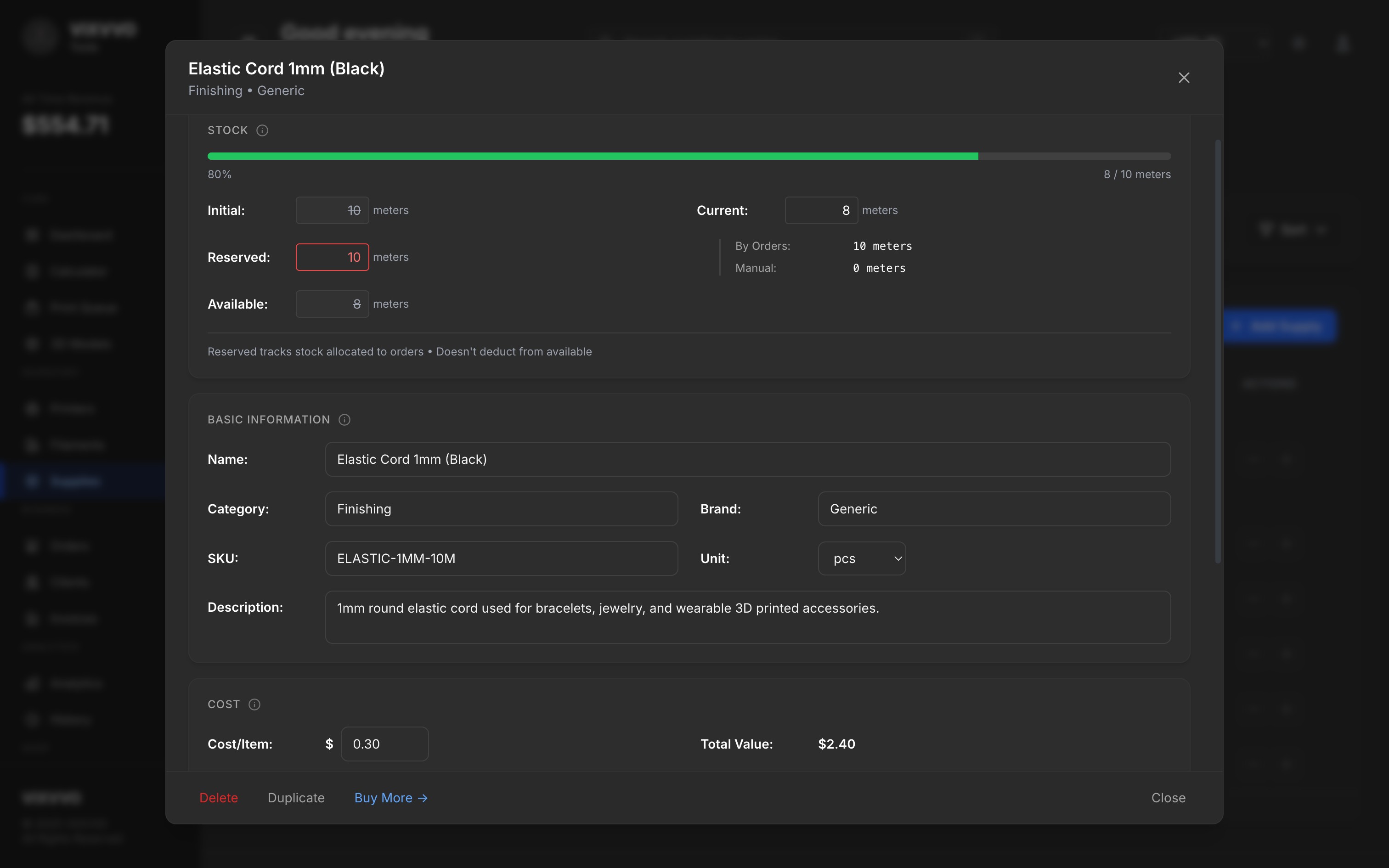Click the Stock section info icon
Image resolution: width=1389 pixels, height=868 pixels.
click(x=262, y=130)
